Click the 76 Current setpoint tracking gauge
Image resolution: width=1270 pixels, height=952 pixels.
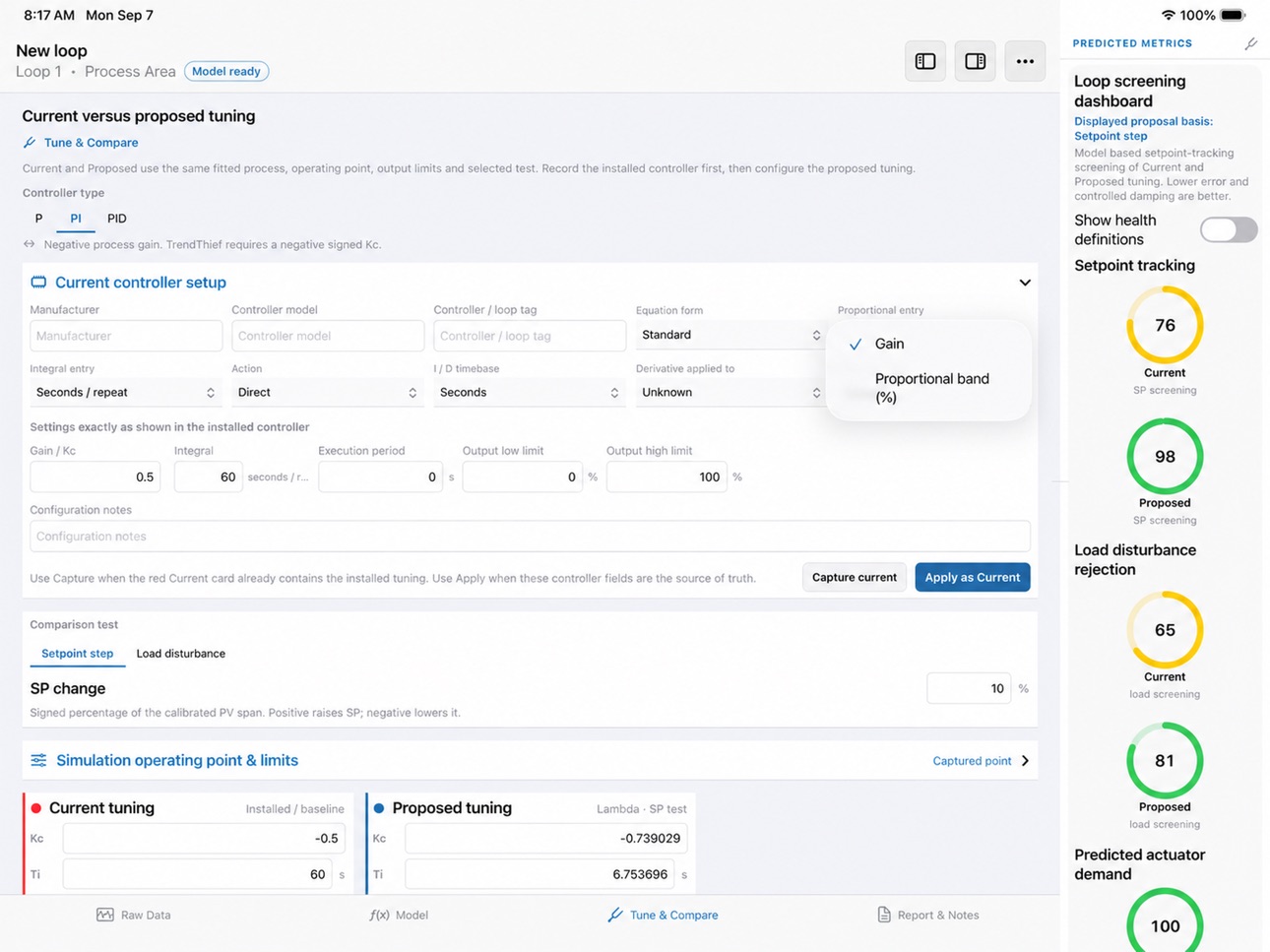(x=1165, y=326)
